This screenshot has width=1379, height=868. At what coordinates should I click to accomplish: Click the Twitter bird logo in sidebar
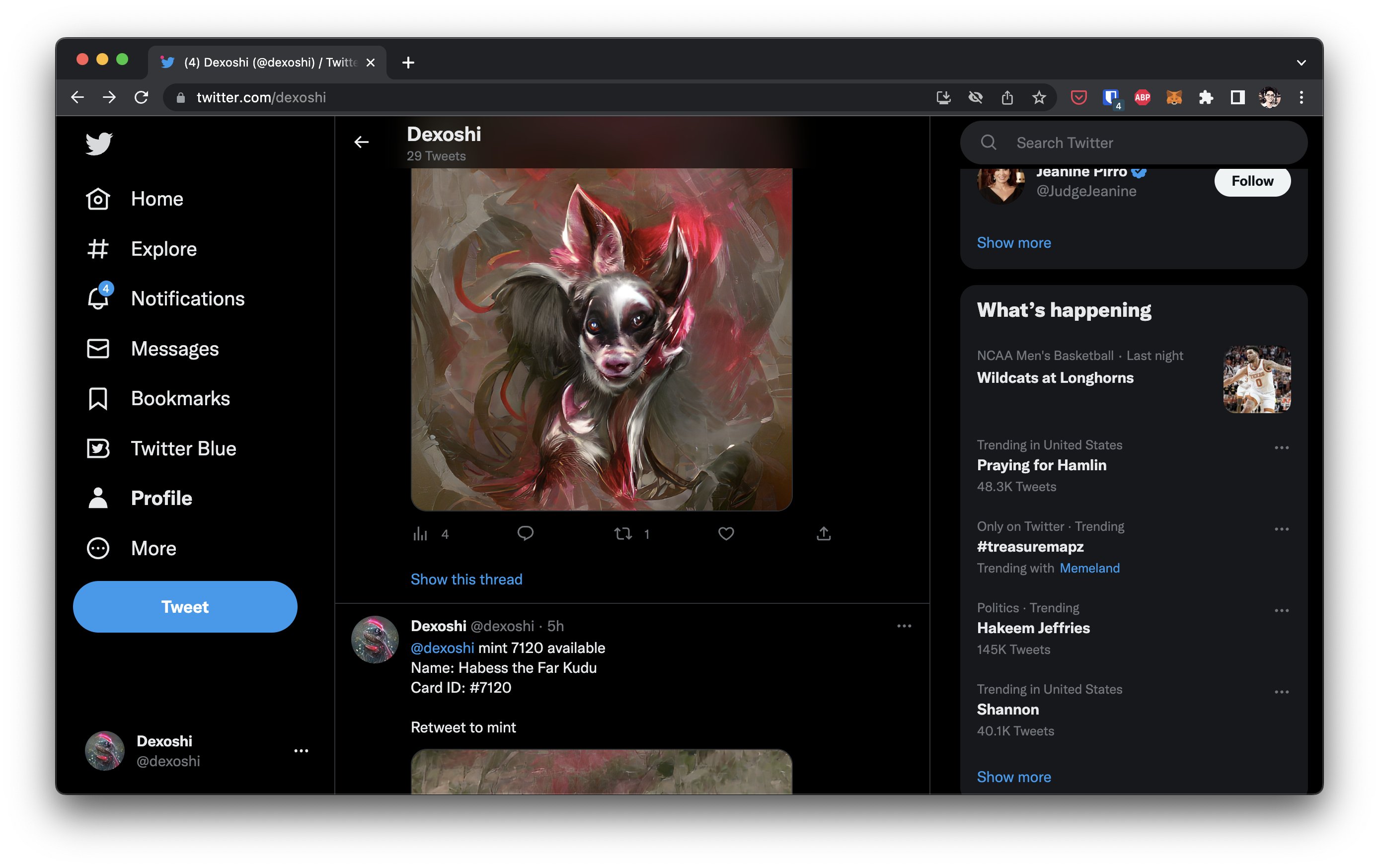[x=98, y=143]
